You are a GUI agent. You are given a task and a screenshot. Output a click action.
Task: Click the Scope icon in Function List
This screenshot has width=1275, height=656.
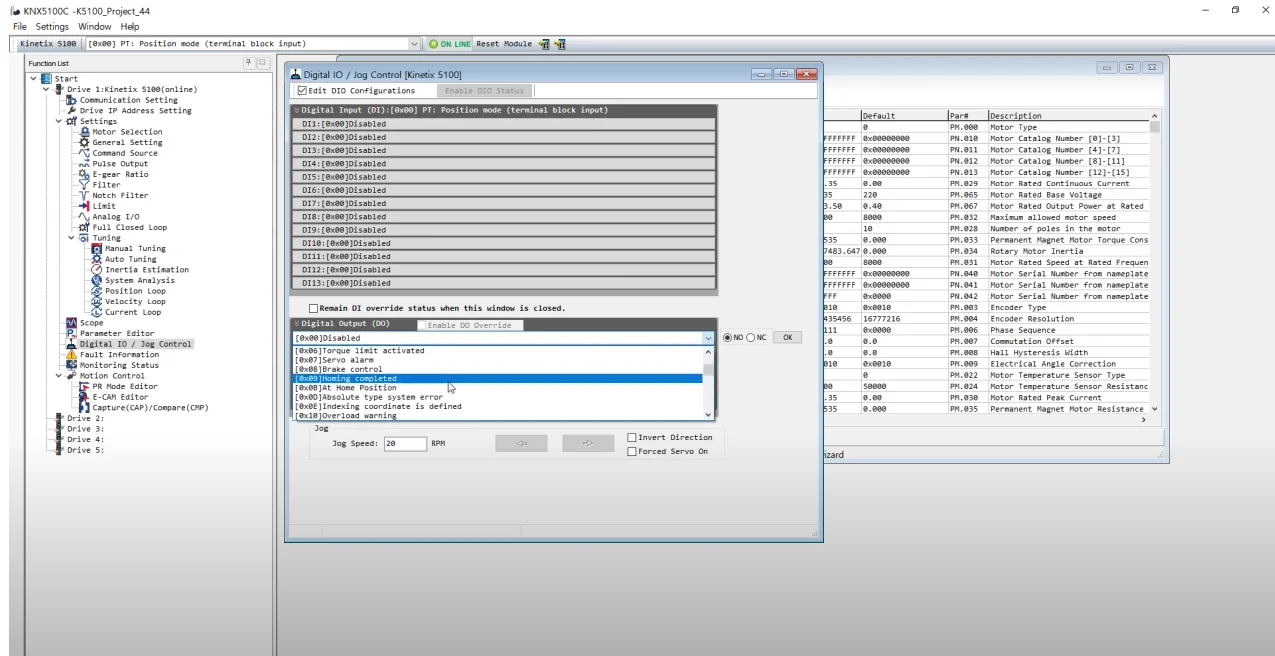coord(71,323)
